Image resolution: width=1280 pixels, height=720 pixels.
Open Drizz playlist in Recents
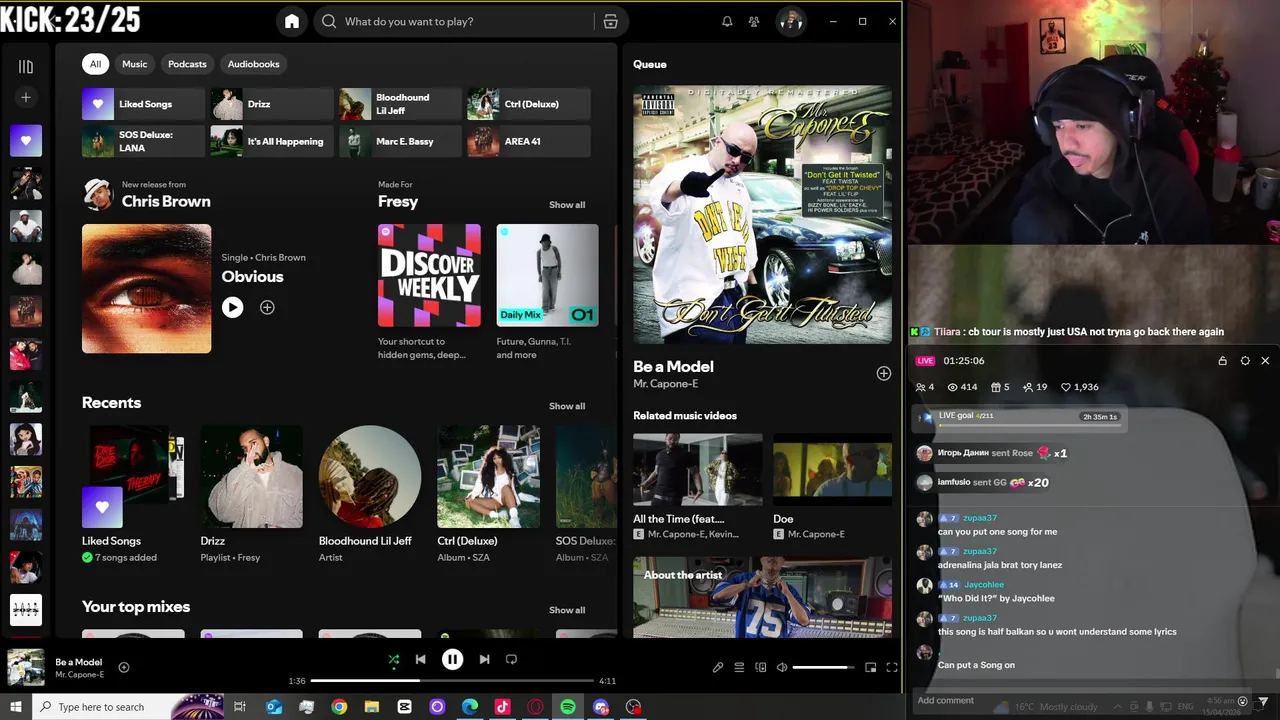pos(252,477)
